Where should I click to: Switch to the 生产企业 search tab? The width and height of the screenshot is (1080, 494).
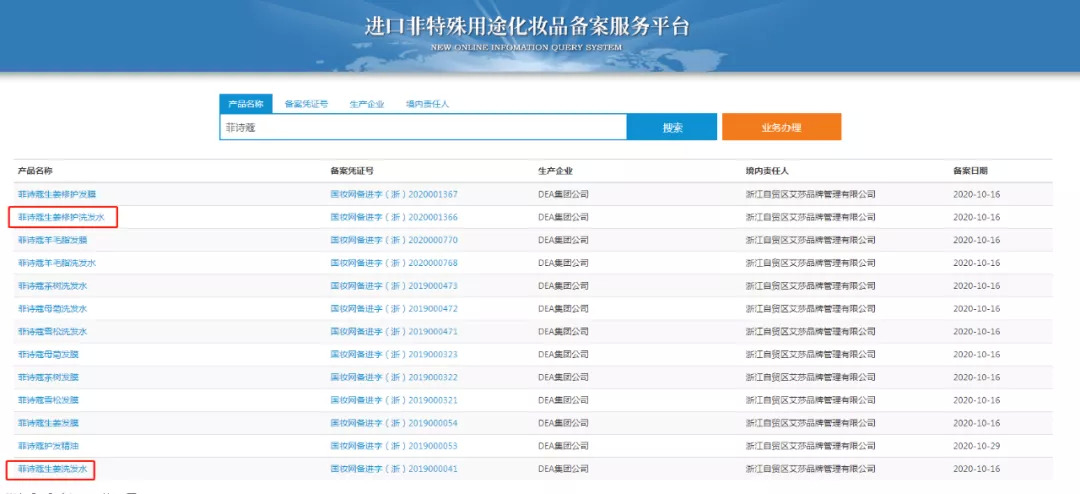[366, 104]
